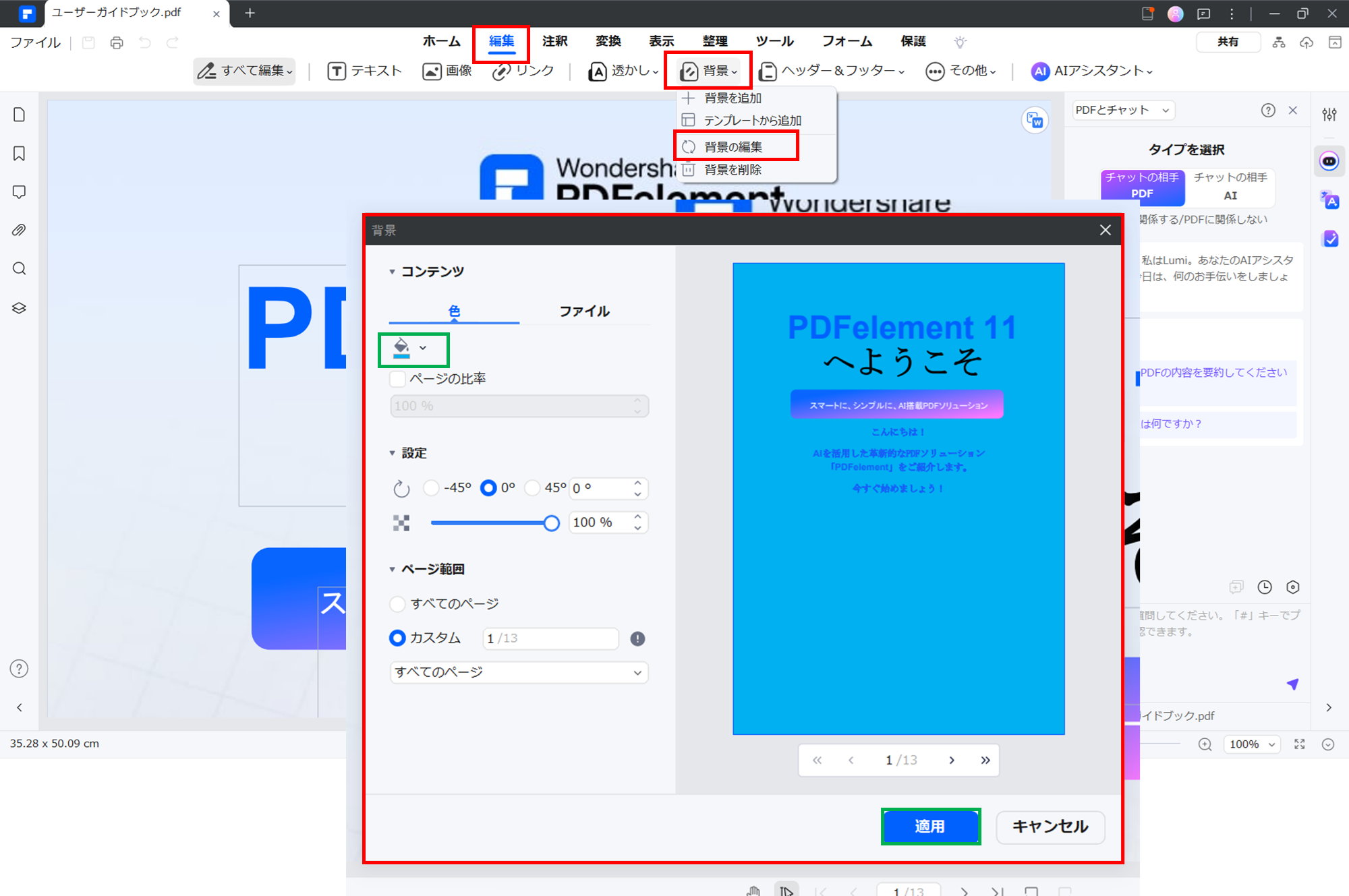Go to the last preview page with double arrow
Viewport: 1349px width, 896px height.
tap(985, 760)
